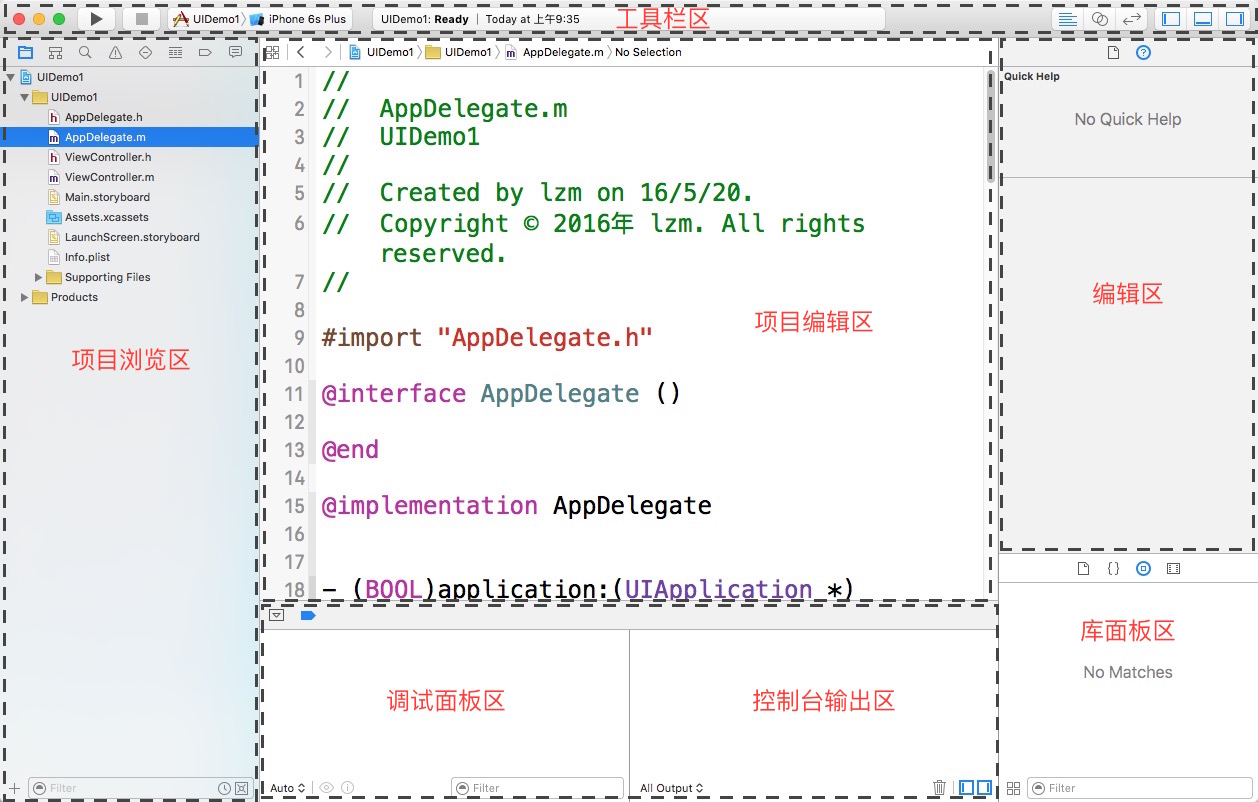Select the Code Snippet library icon
The image size is (1258, 802).
click(1114, 568)
